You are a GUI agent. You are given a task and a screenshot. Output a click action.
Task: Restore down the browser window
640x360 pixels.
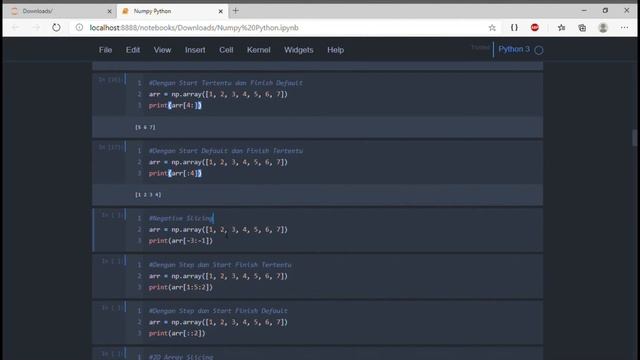[605, 11]
